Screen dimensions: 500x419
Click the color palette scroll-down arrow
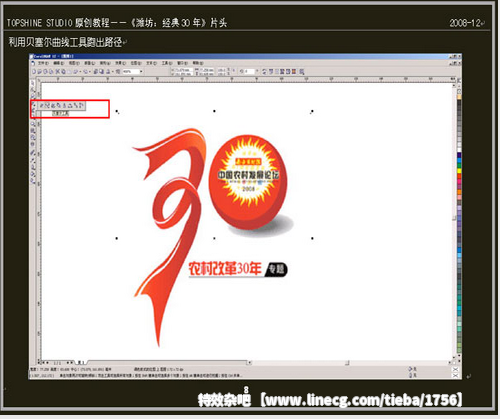(x=459, y=356)
